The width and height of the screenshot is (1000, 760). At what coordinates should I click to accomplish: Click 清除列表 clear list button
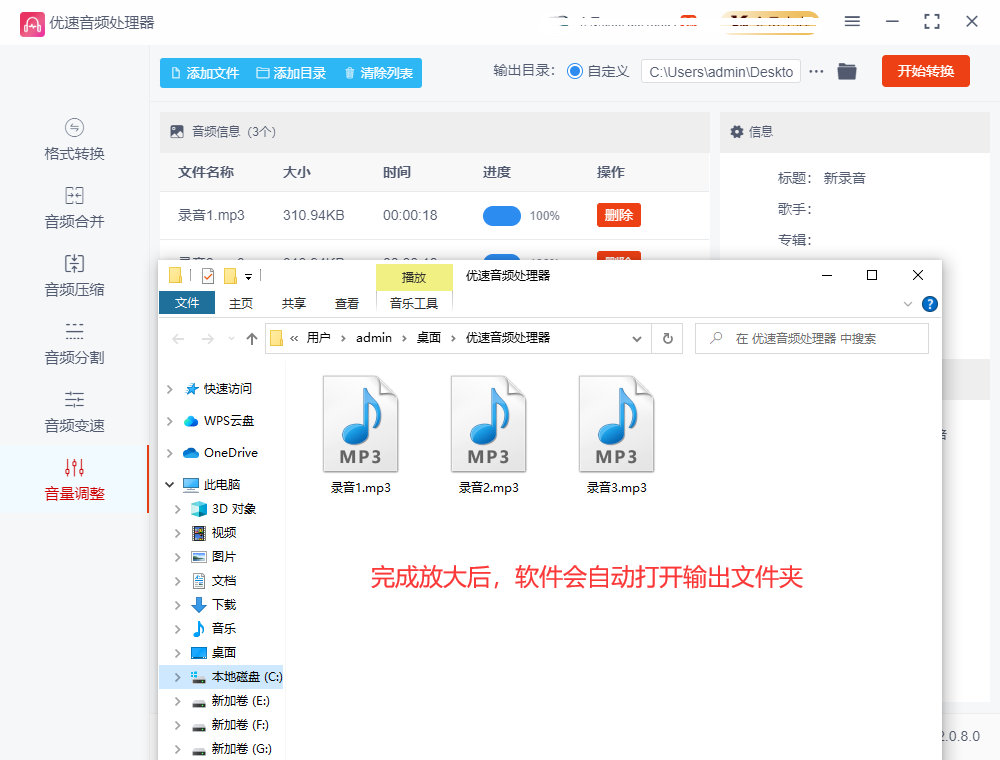[379, 73]
